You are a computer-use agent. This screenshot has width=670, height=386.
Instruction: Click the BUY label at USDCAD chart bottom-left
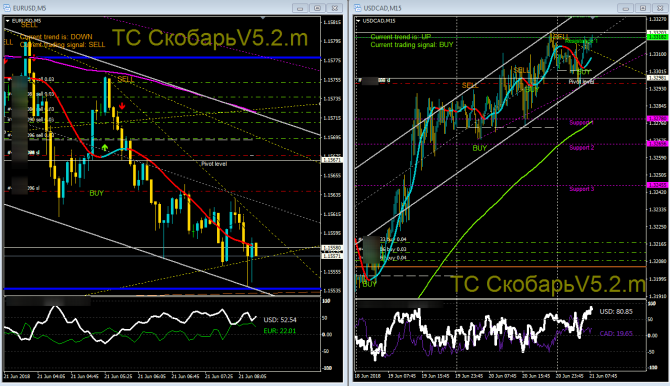point(370,284)
